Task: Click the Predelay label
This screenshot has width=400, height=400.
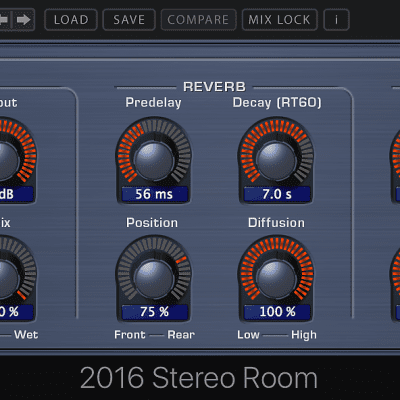Action: pyautogui.click(x=153, y=103)
